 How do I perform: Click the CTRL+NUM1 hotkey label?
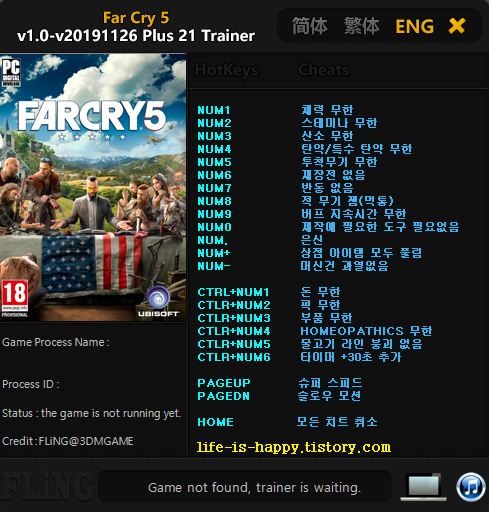click(x=233, y=292)
